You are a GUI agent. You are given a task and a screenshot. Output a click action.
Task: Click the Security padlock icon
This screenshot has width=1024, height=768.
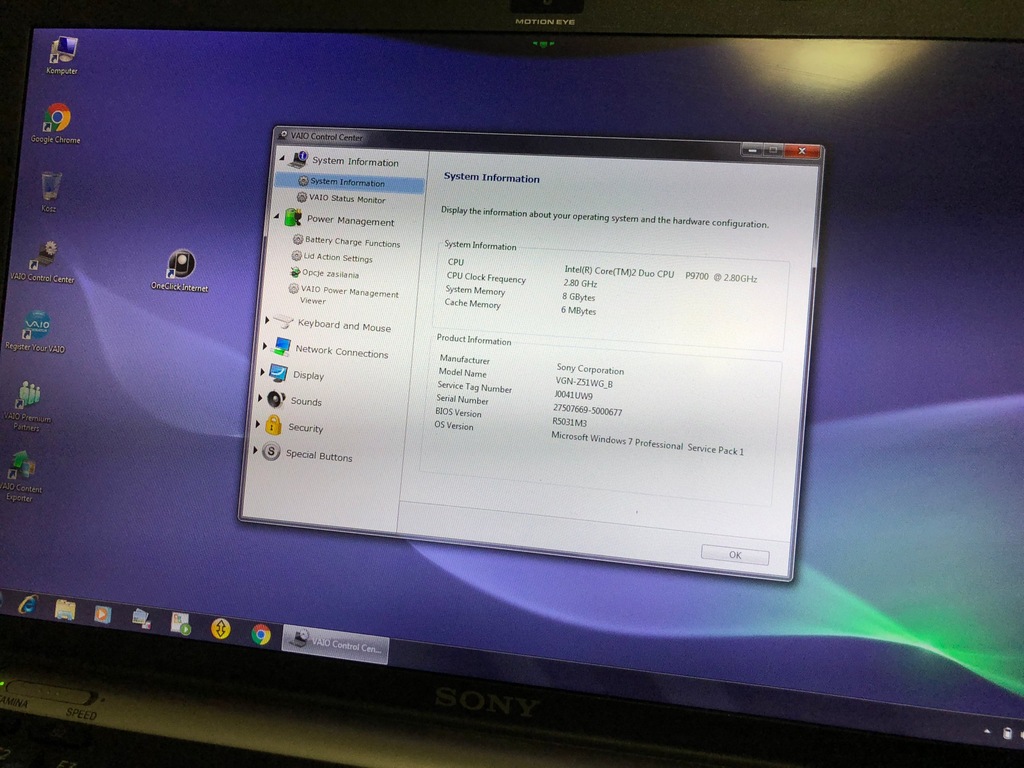pyautogui.click(x=273, y=425)
